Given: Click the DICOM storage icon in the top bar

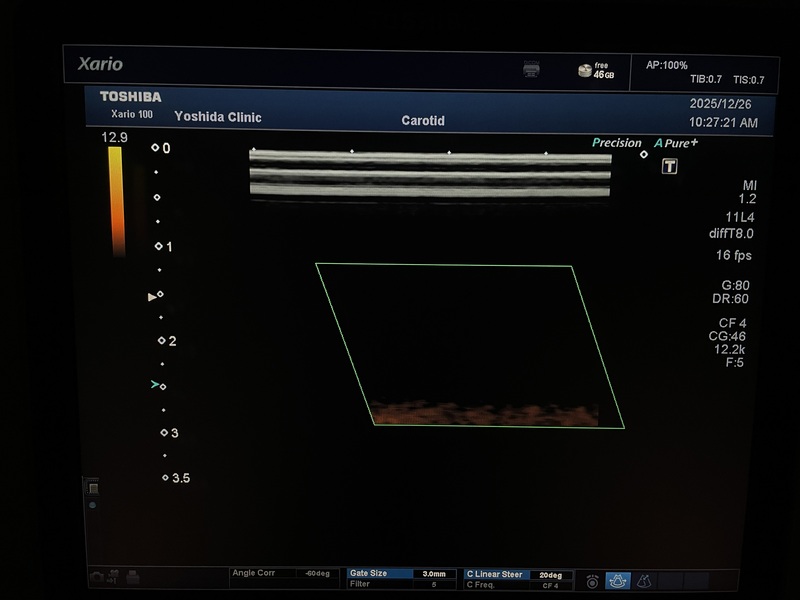Looking at the screenshot, I should pos(532,68).
